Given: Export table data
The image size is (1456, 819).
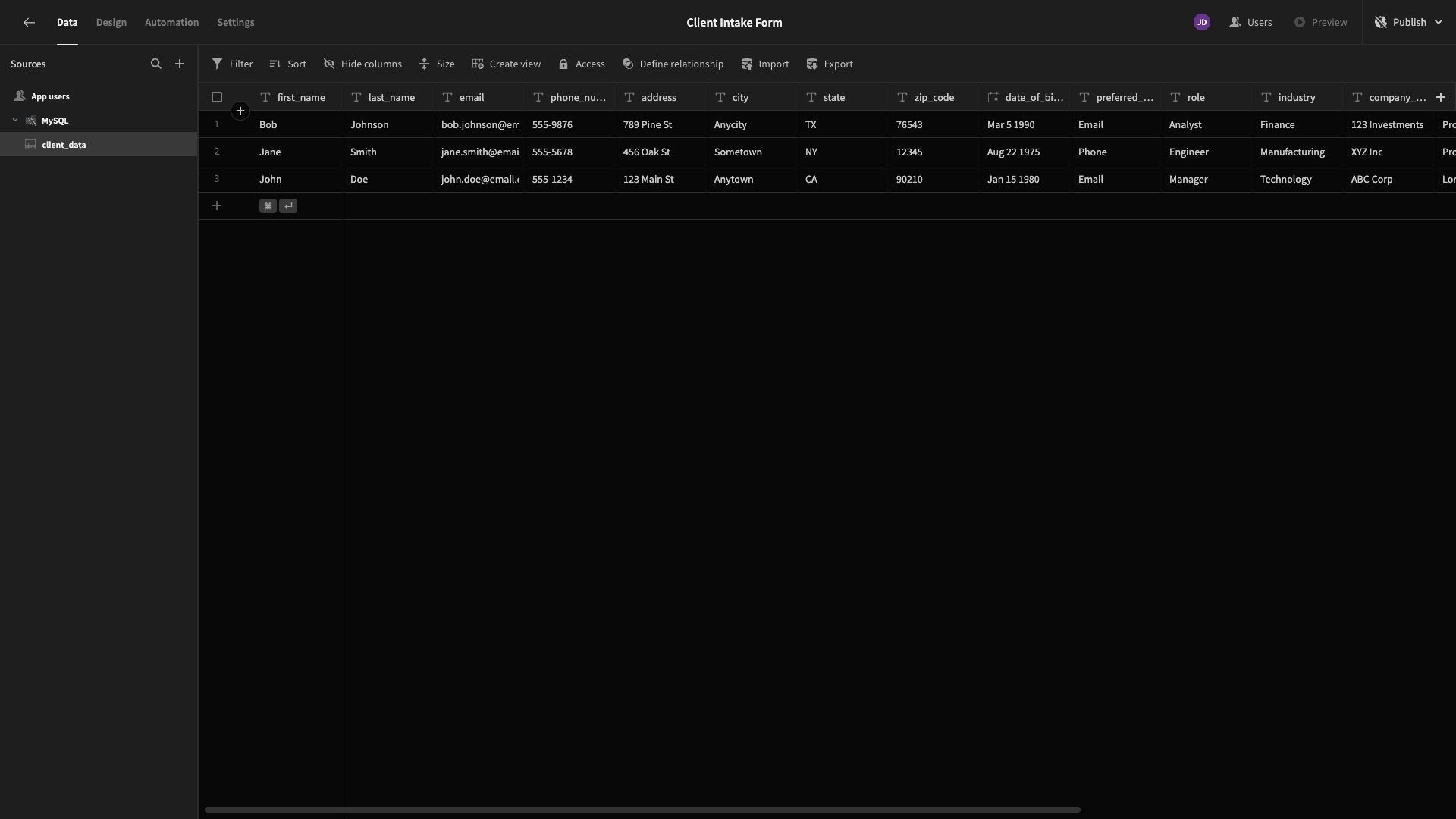Looking at the screenshot, I should pos(830,64).
